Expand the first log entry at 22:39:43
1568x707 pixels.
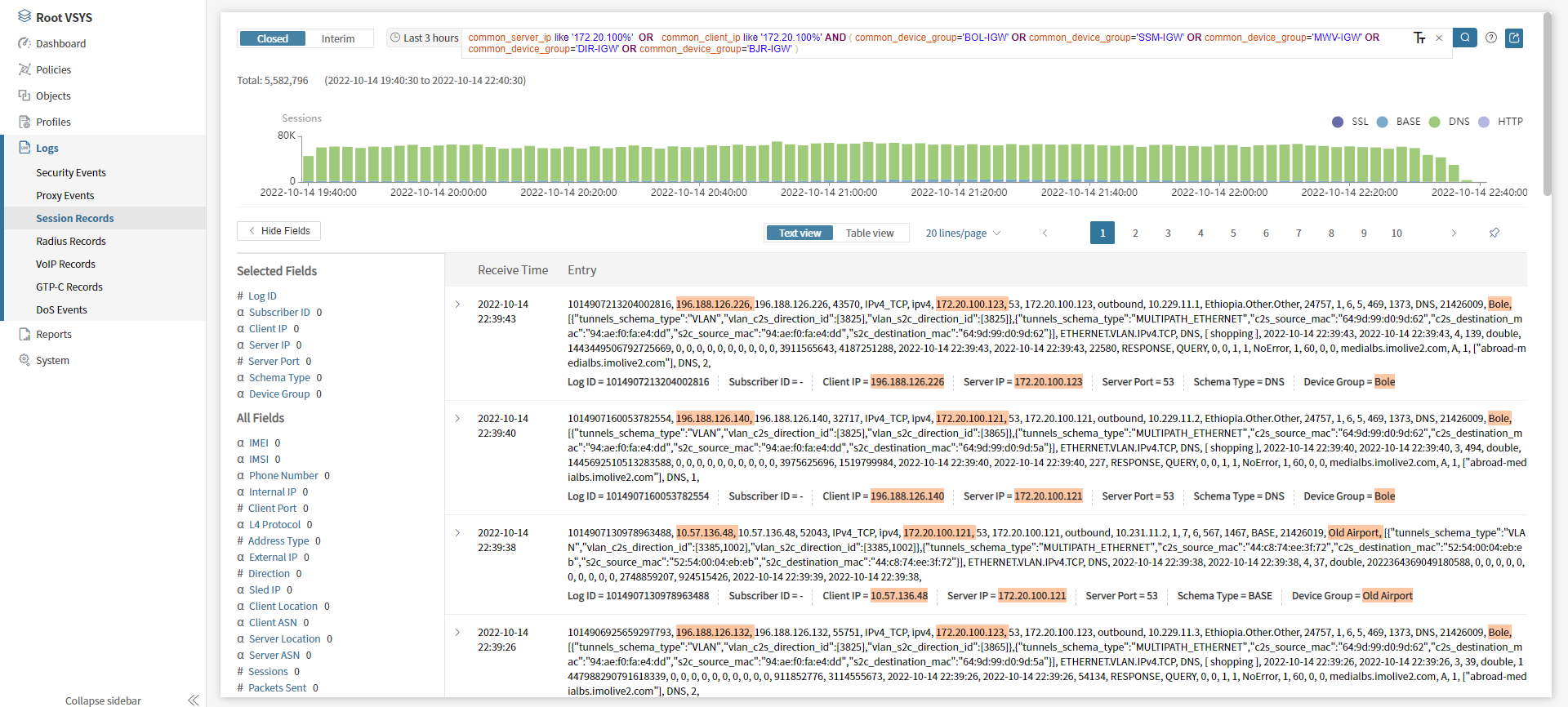click(457, 304)
